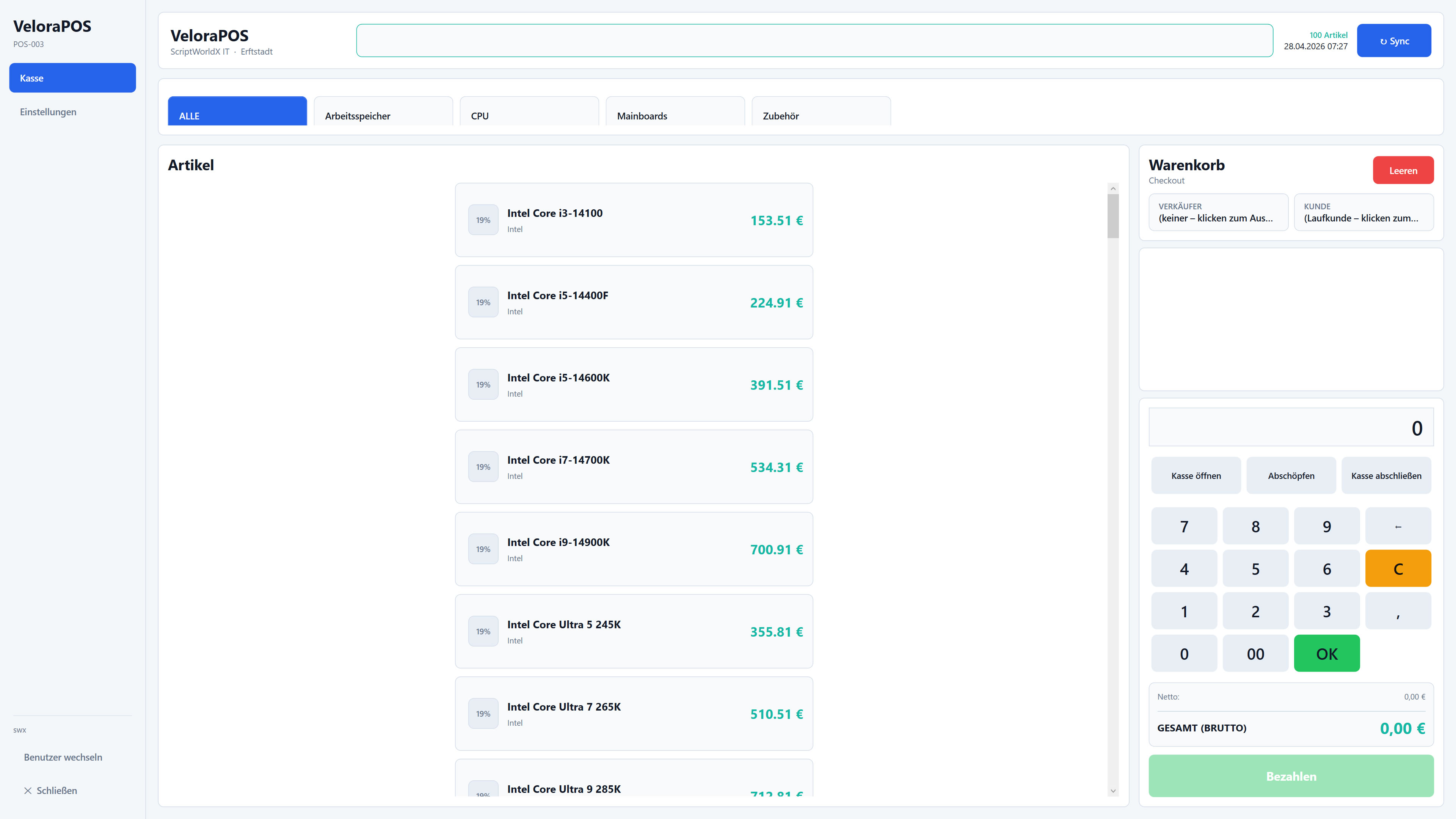
Task: Open the Kasse view in sidebar
Action: [x=72, y=78]
